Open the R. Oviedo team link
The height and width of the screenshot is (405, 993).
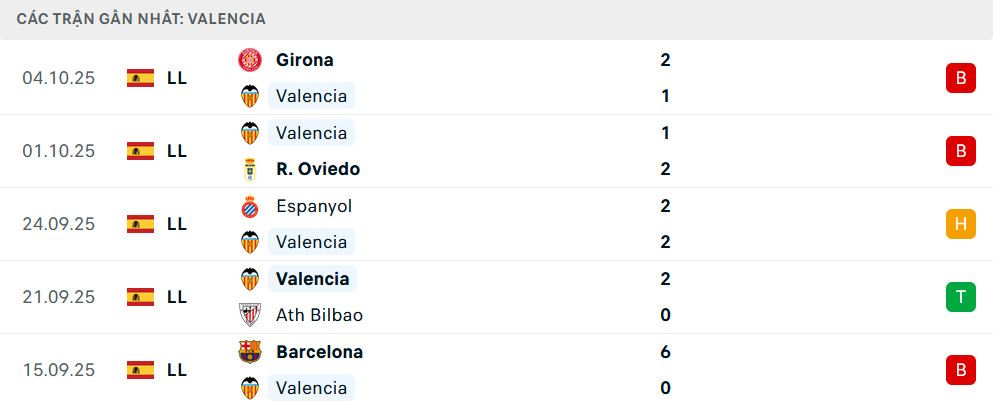[318, 169]
